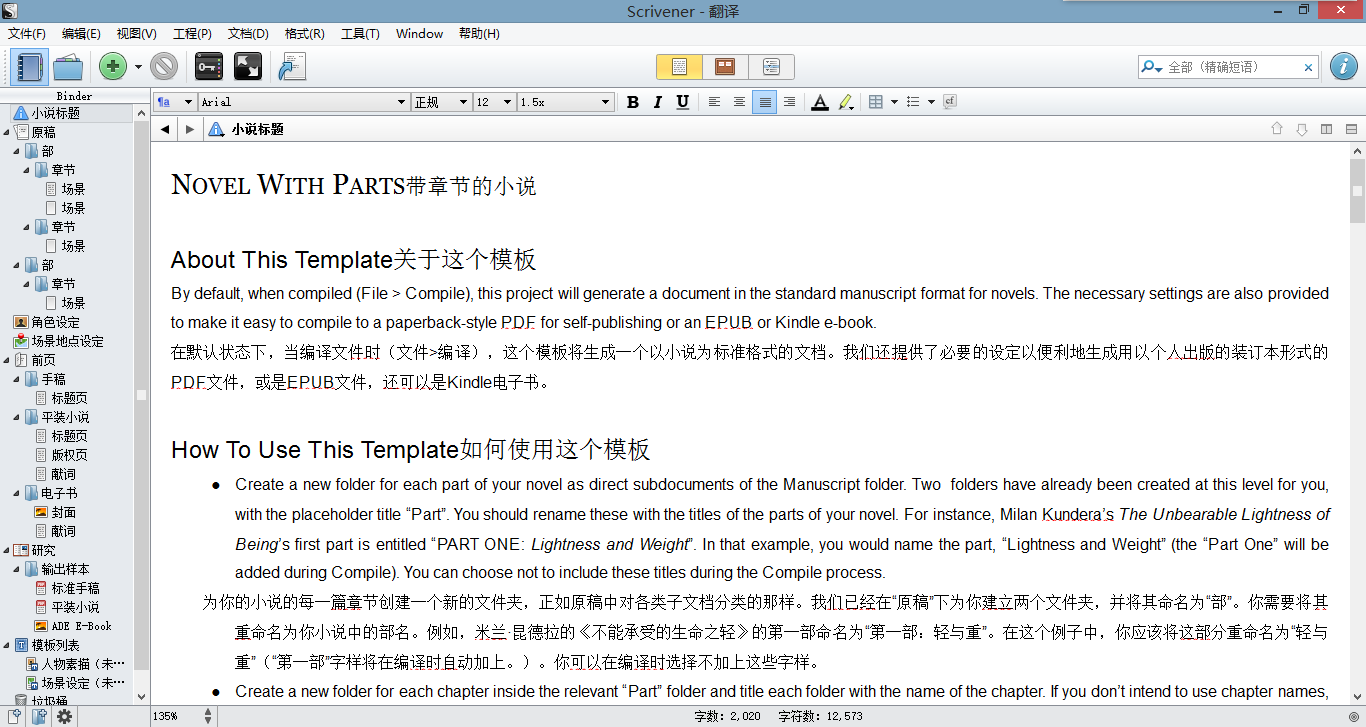Clear the search field with X
Viewport: 1366px width, 727px height.
pyautogui.click(x=1308, y=68)
